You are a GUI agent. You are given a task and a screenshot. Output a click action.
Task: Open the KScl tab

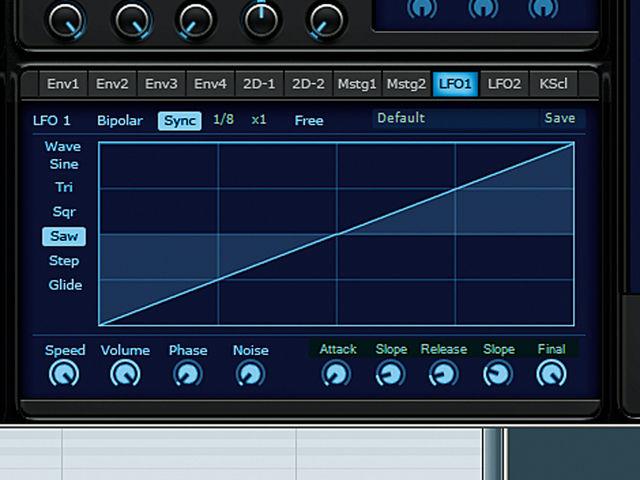pyautogui.click(x=553, y=84)
